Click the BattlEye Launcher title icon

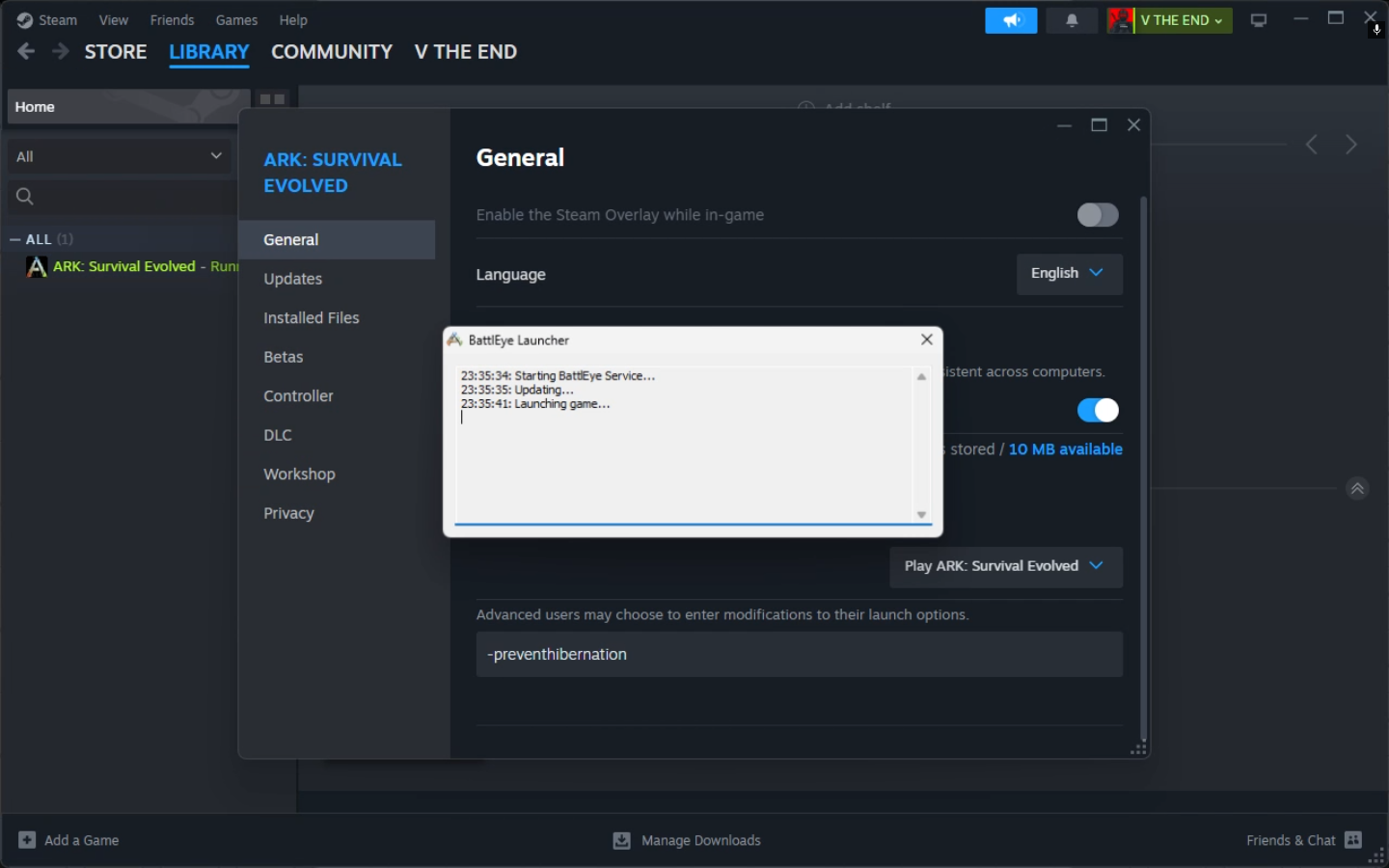coord(454,339)
